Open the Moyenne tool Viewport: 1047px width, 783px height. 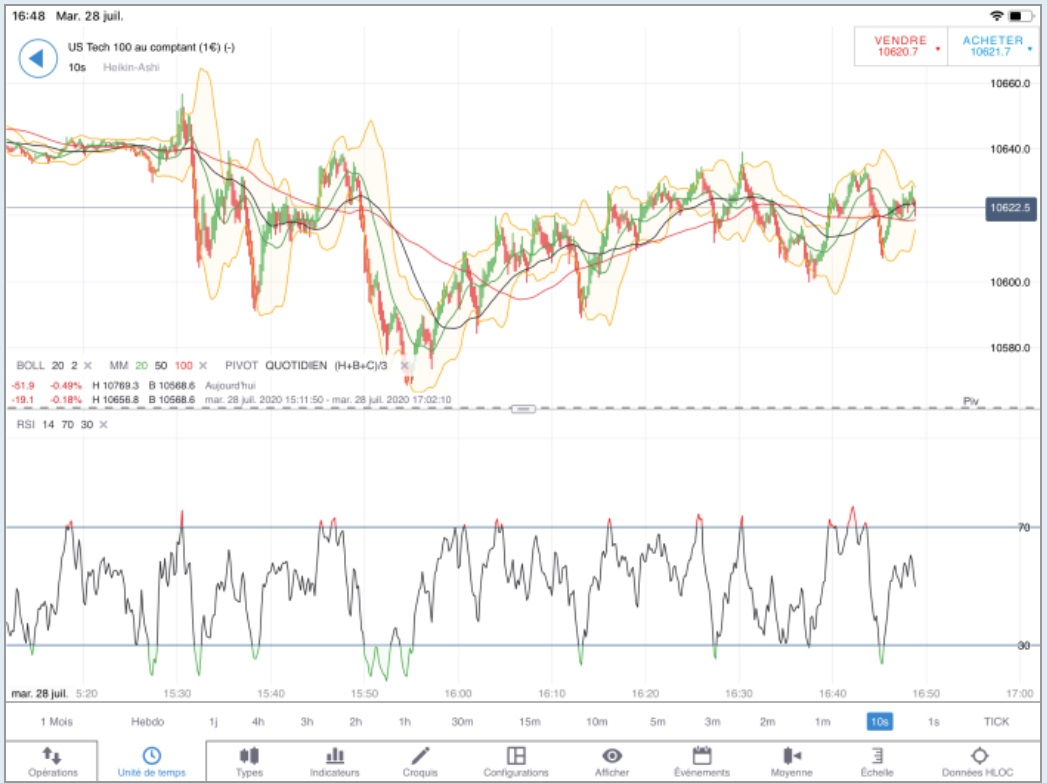(x=791, y=762)
